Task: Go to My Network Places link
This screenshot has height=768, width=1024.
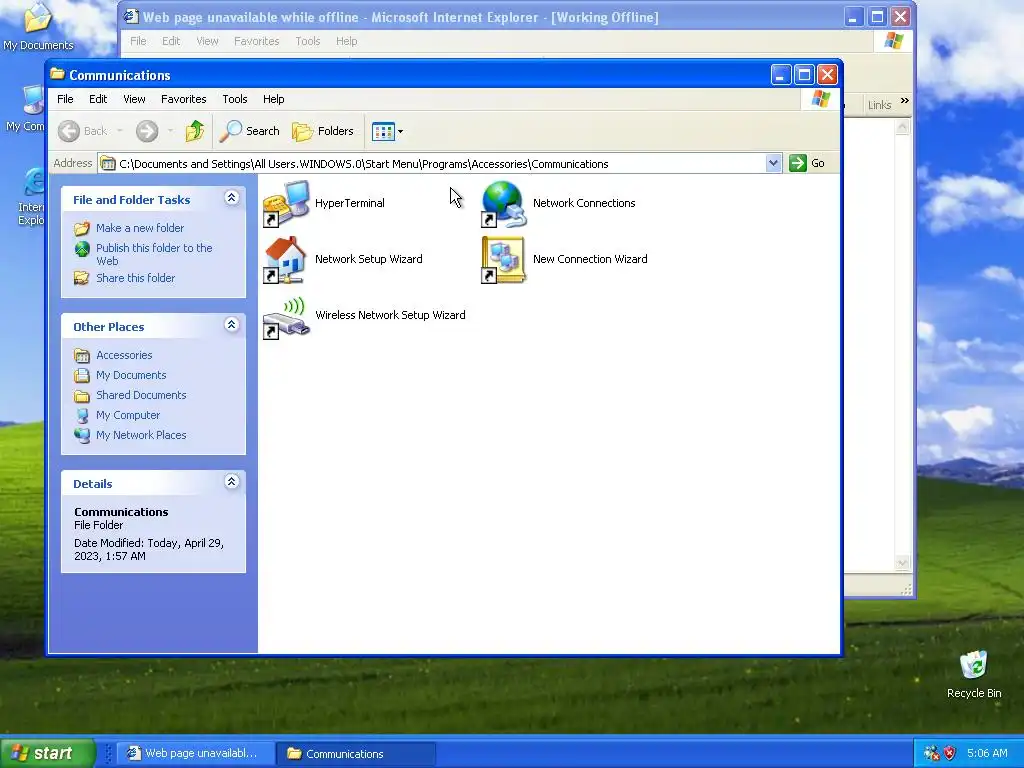Action: [141, 436]
